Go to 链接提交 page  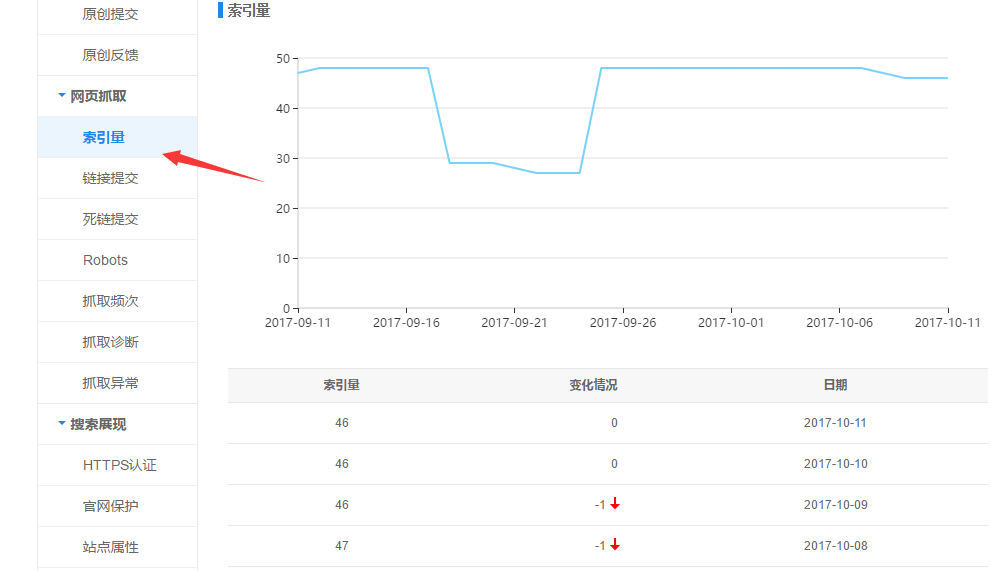click(x=110, y=178)
